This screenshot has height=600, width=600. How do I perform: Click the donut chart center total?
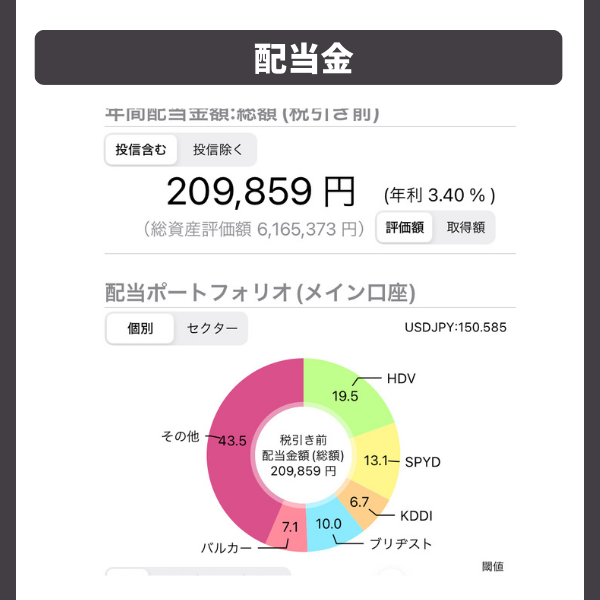[303, 455]
